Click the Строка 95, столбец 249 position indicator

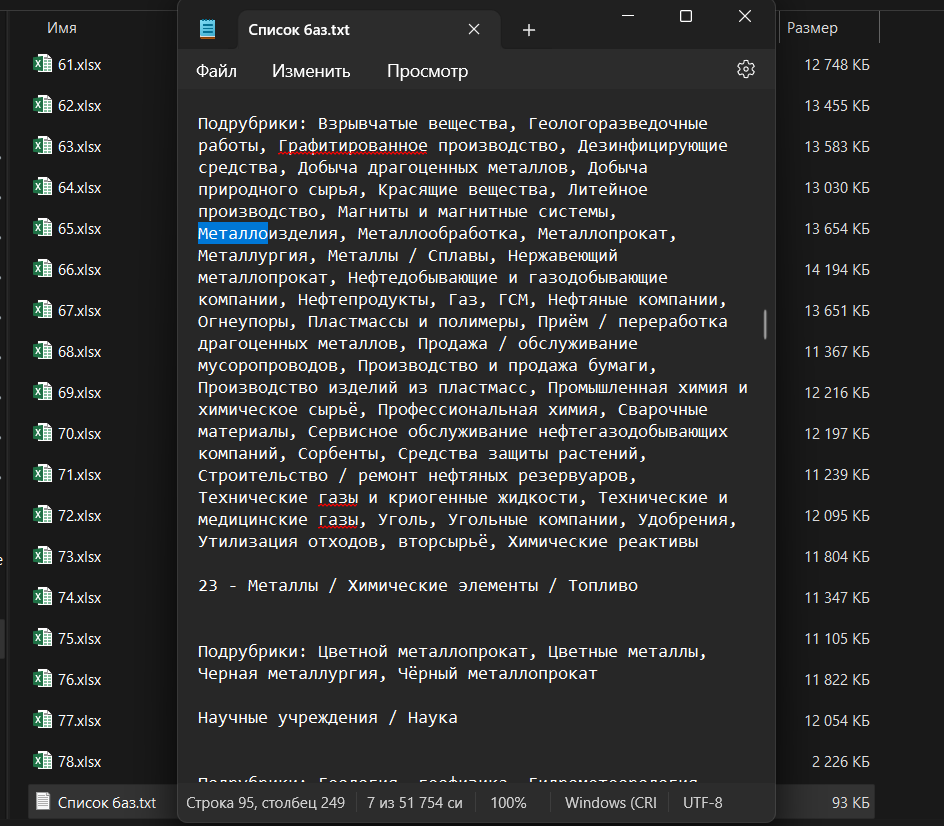[x=263, y=802]
